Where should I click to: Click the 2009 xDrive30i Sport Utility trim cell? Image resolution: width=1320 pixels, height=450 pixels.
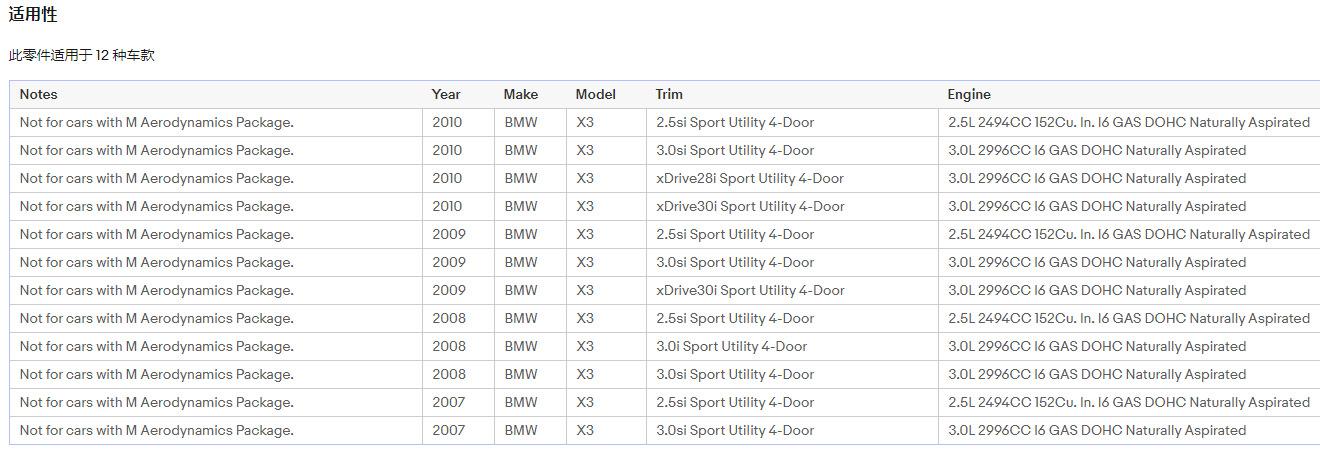click(x=749, y=290)
